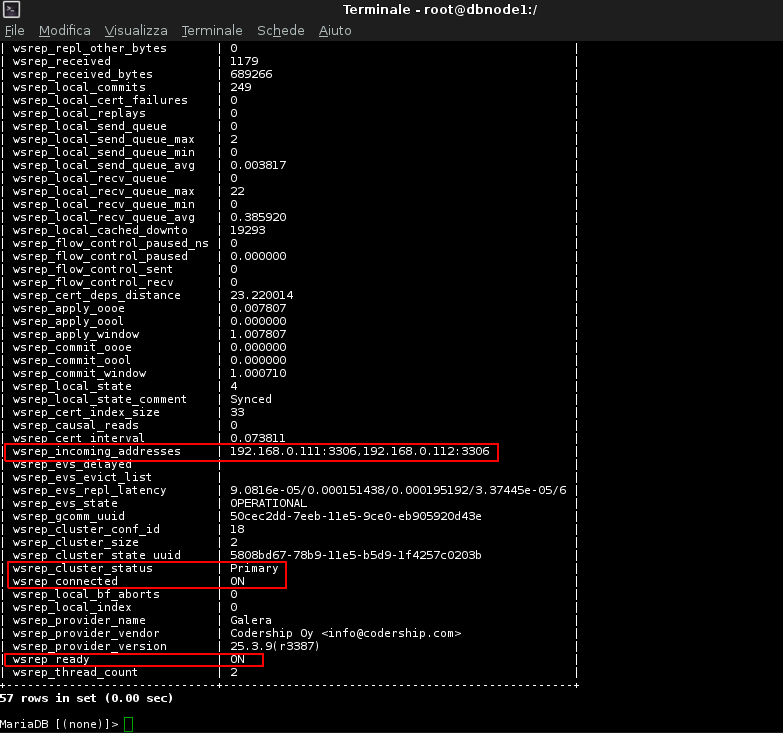Screen dimensions: 783x733
Task: Open the Aiuto help menu
Action: [x=335, y=31]
